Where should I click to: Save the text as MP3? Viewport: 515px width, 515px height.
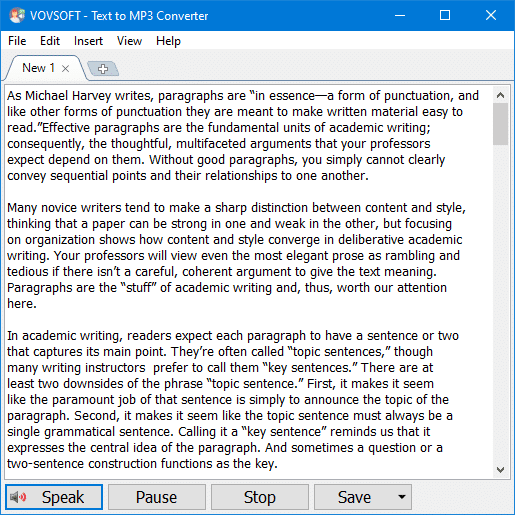[x=354, y=497]
